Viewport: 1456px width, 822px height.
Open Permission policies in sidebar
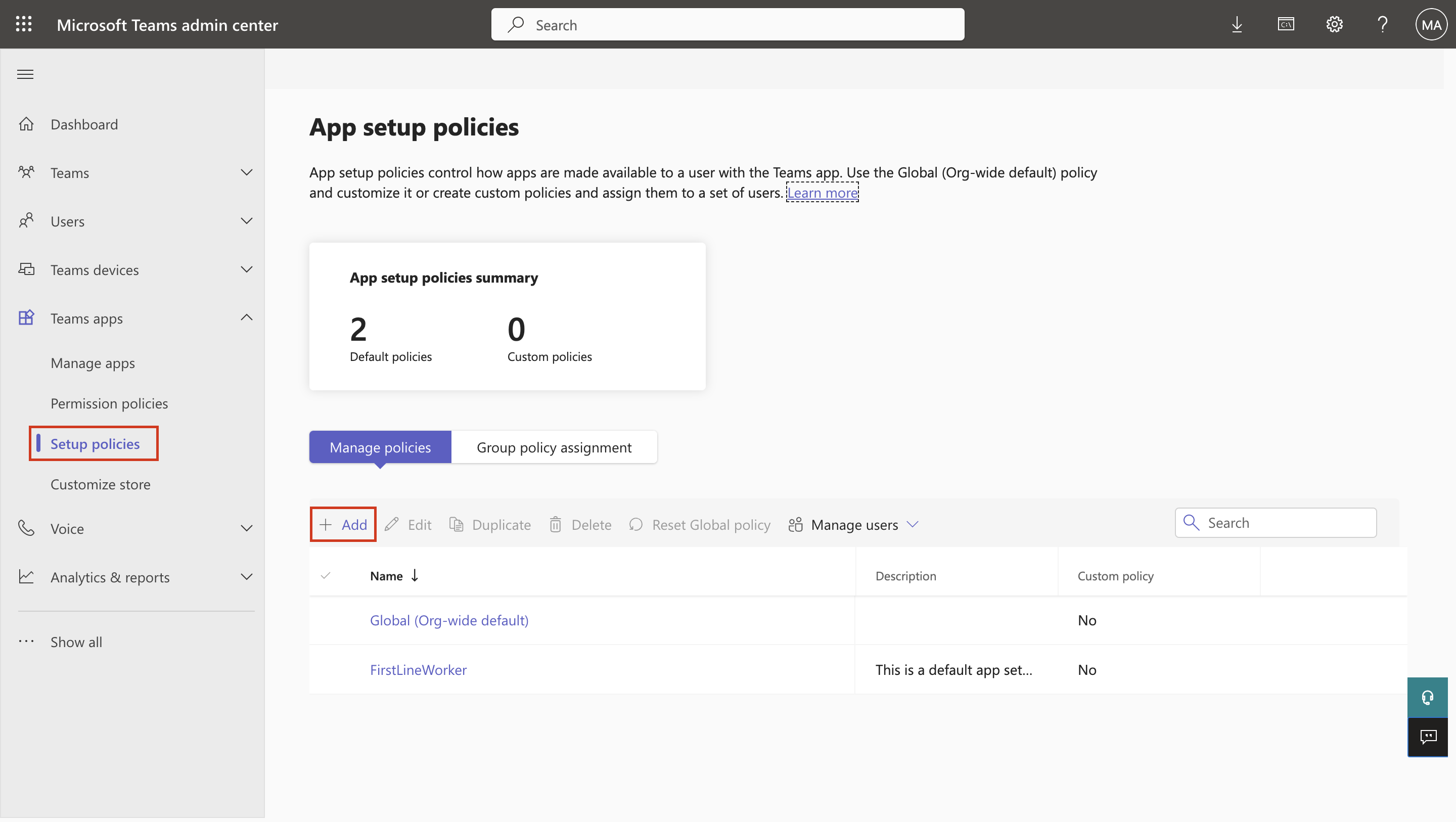point(109,403)
